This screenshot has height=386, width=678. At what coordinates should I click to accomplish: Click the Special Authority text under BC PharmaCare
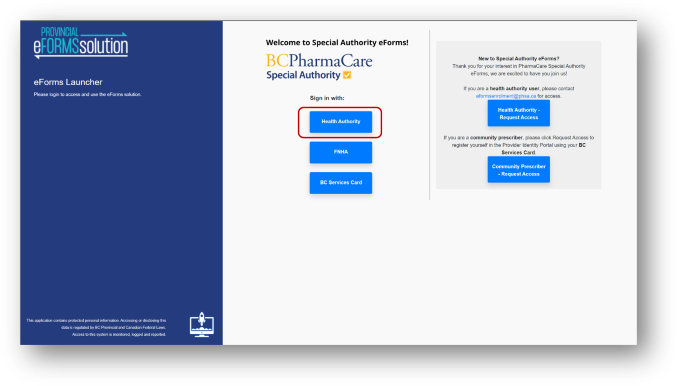click(x=304, y=75)
